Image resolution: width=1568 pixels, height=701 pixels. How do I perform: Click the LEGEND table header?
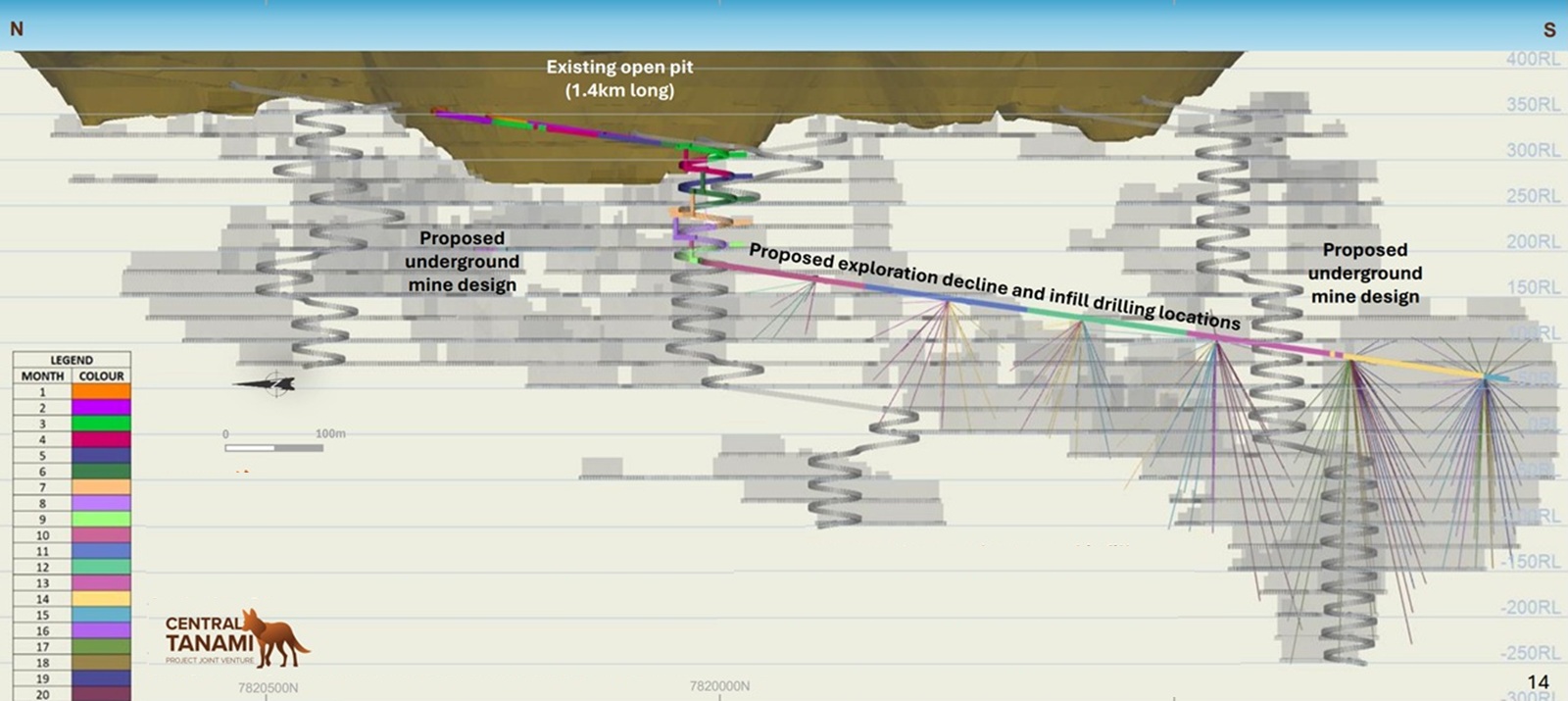tap(72, 360)
